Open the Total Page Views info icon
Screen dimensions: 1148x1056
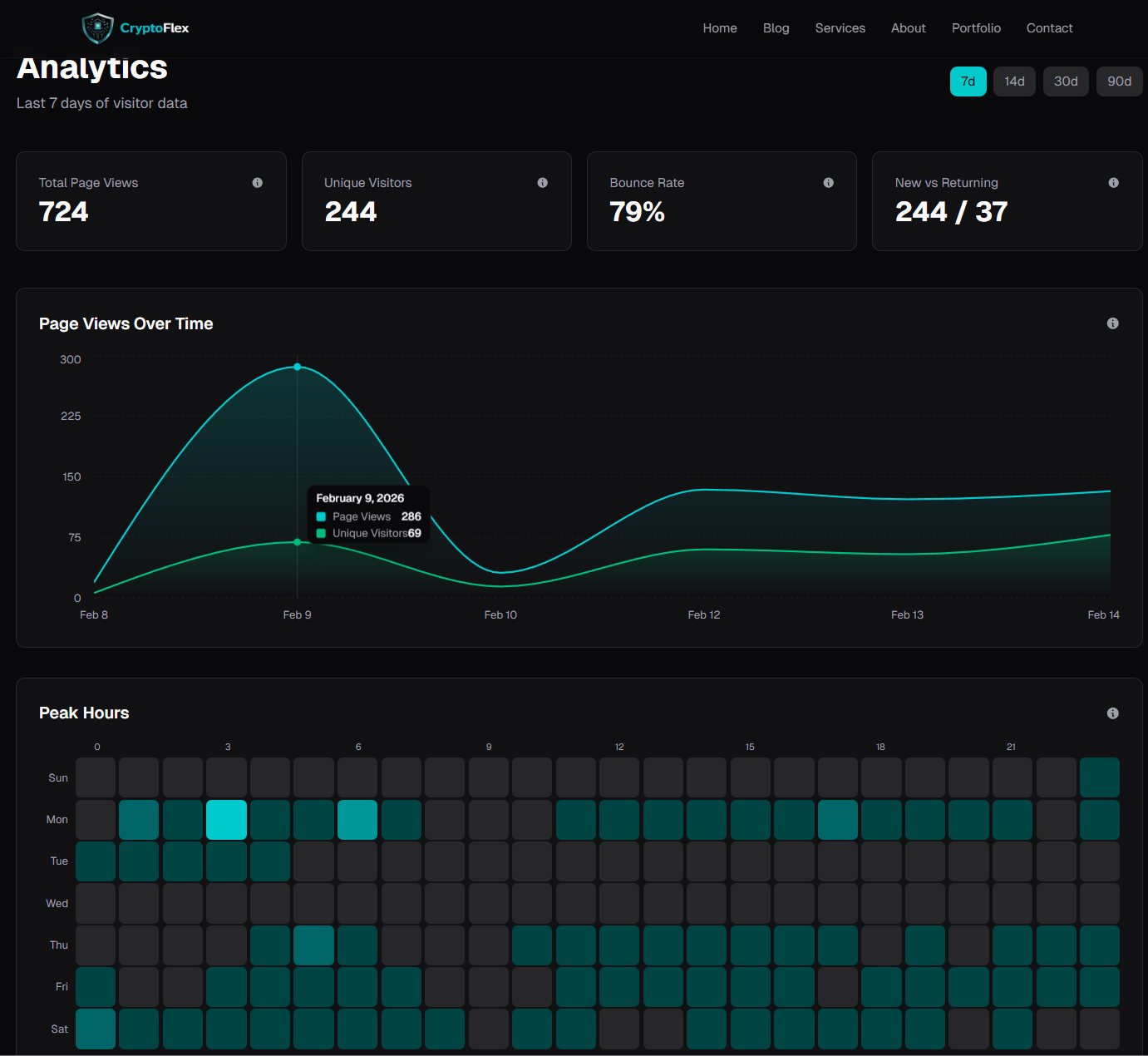pyautogui.click(x=257, y=182)
